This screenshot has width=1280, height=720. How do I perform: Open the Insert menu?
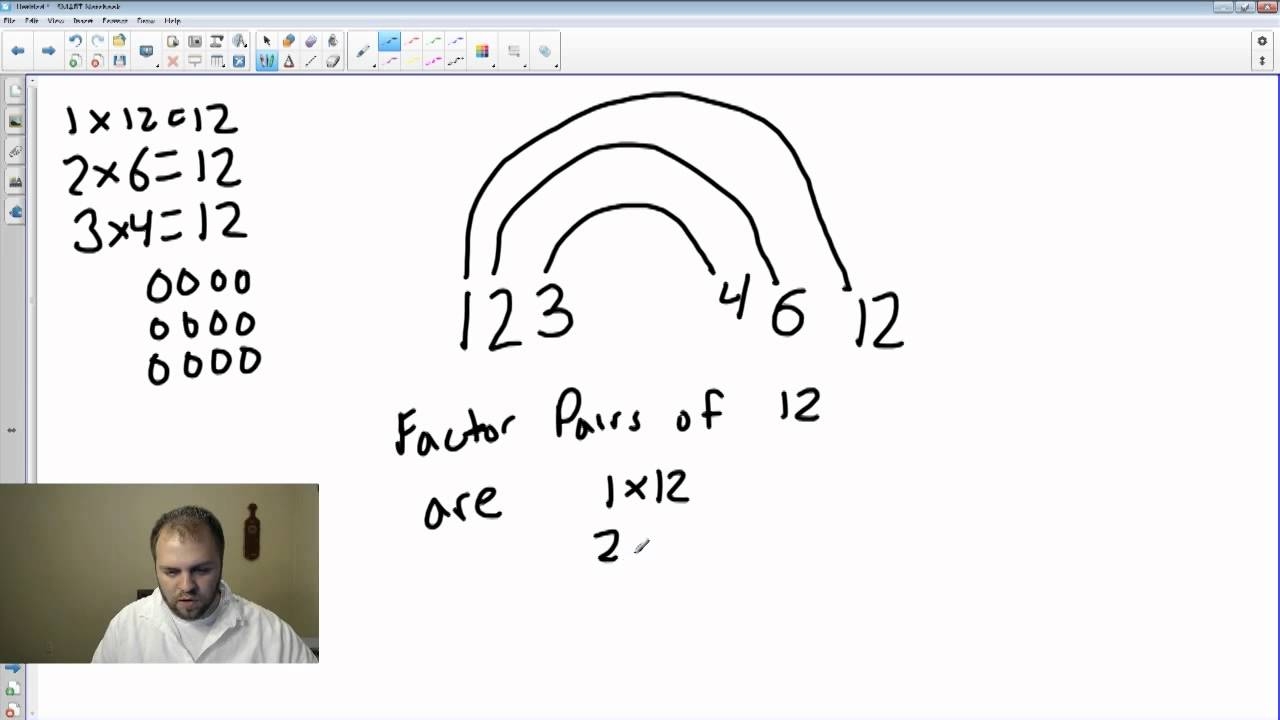[86, 20]
